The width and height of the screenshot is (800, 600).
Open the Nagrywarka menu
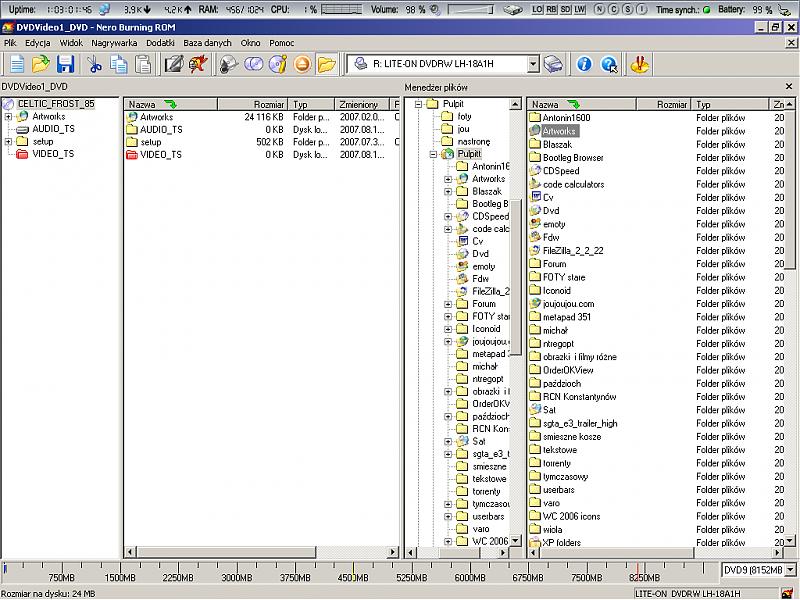[114, 43]
